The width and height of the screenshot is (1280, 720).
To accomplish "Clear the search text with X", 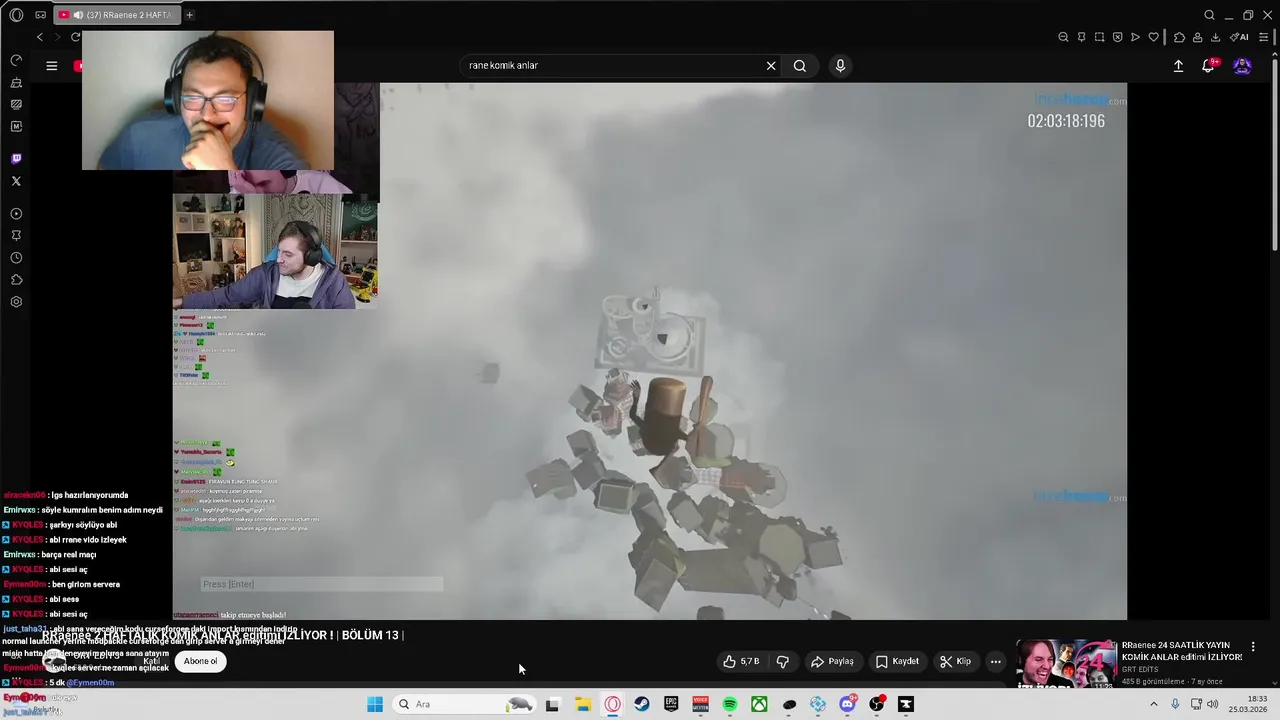I will 771,65.
